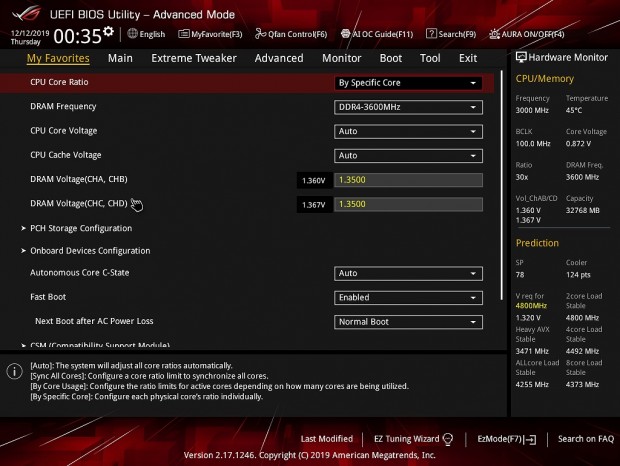The image size is (620, 466).
Task: Switch to the Extreme Tweaker tab
Action: pyautogui.click(x=194, y=58)
